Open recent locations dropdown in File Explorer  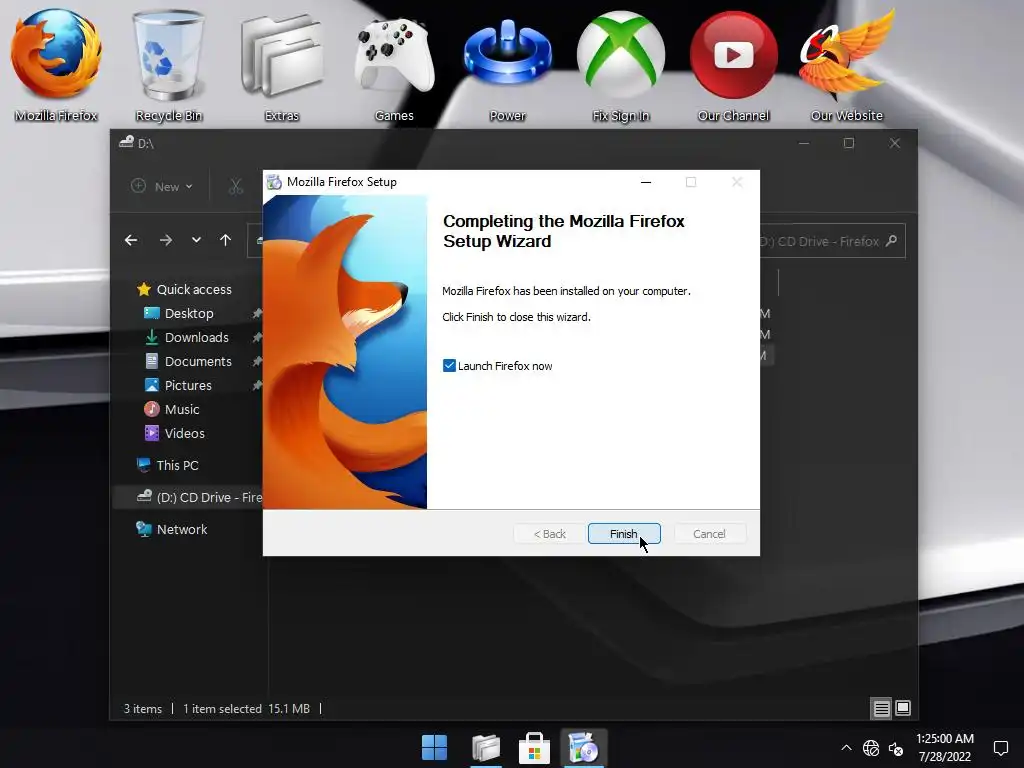click(196, 240)
